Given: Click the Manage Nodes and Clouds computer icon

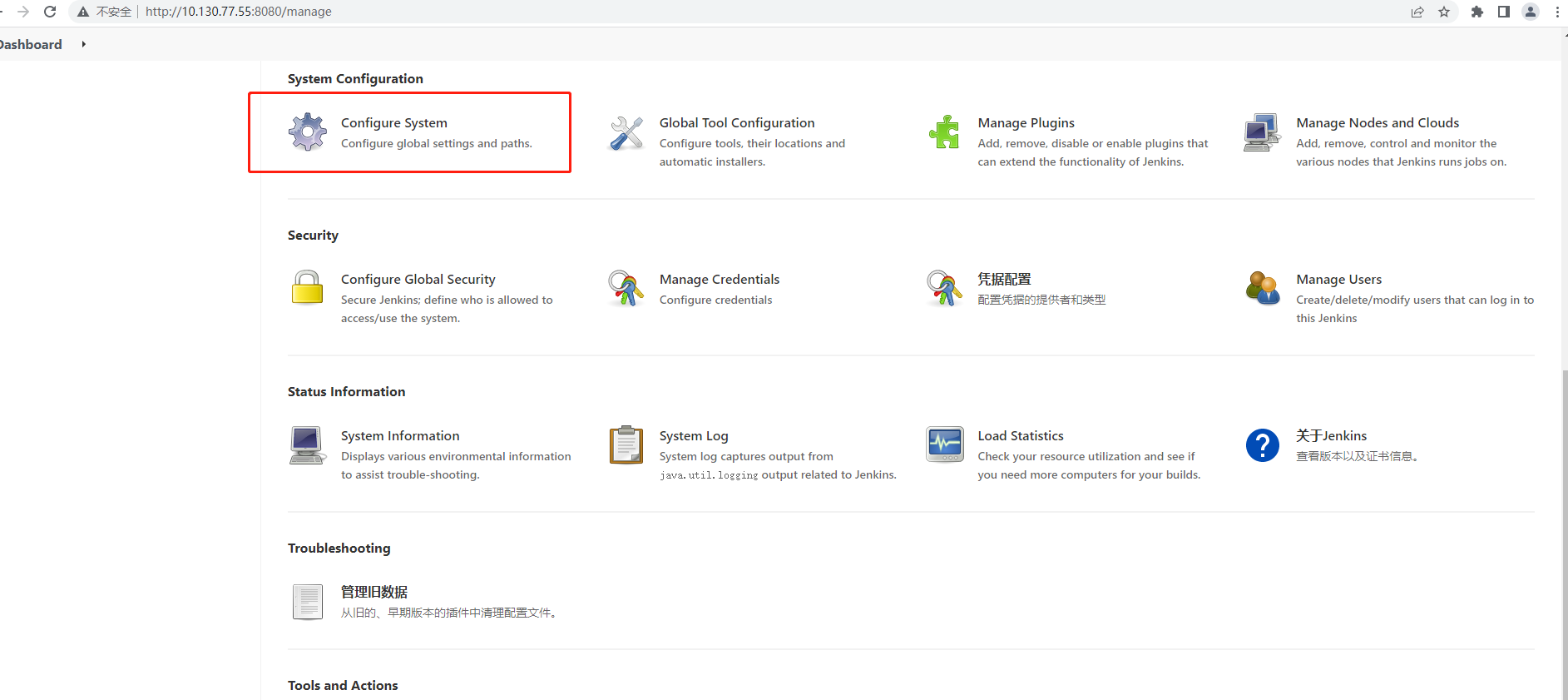Looking at the screenshot, I should (1262, 132).
